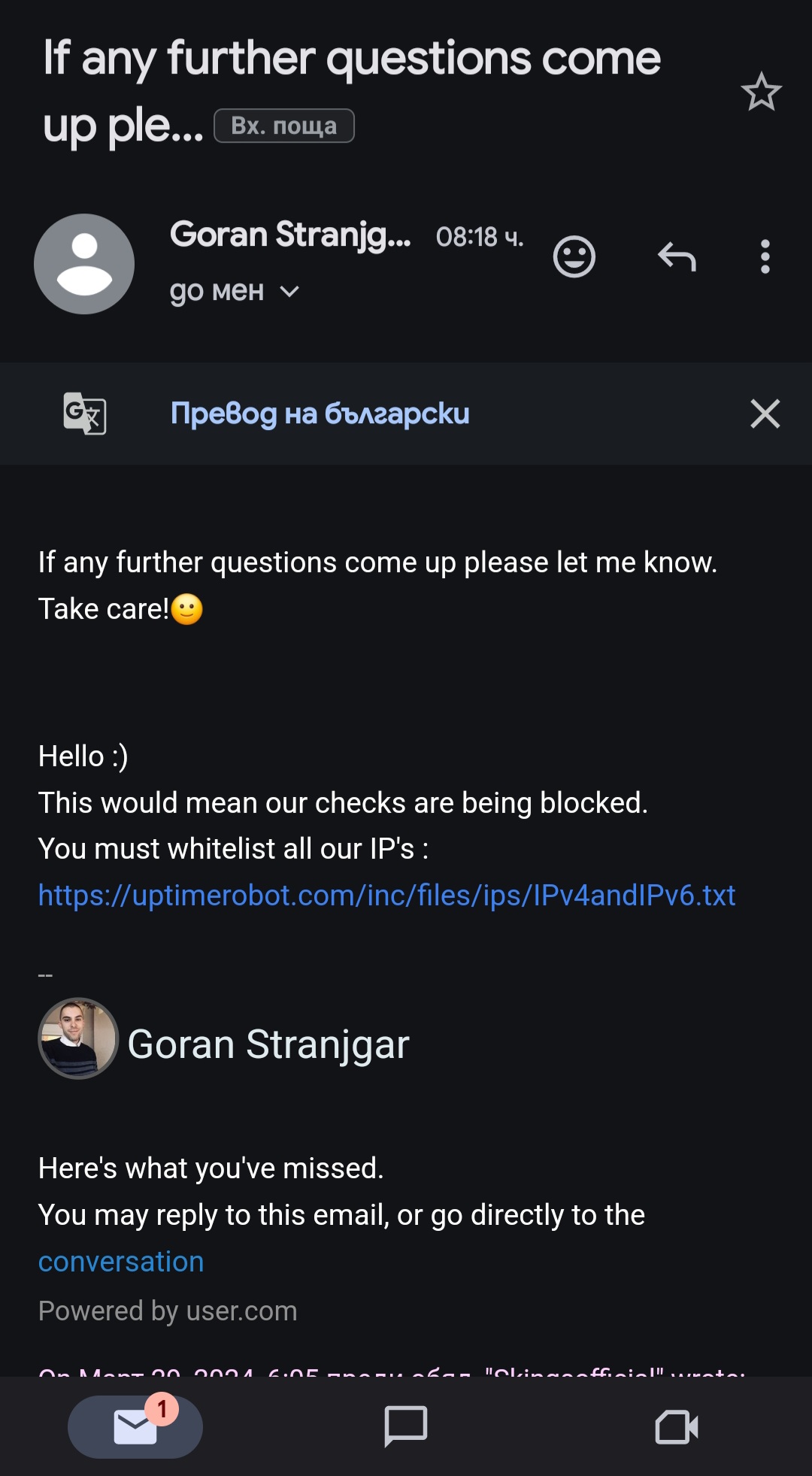Tap the 'Powered by user.com' footer text
812x1476 pixels.
(x=168, y=1311)
